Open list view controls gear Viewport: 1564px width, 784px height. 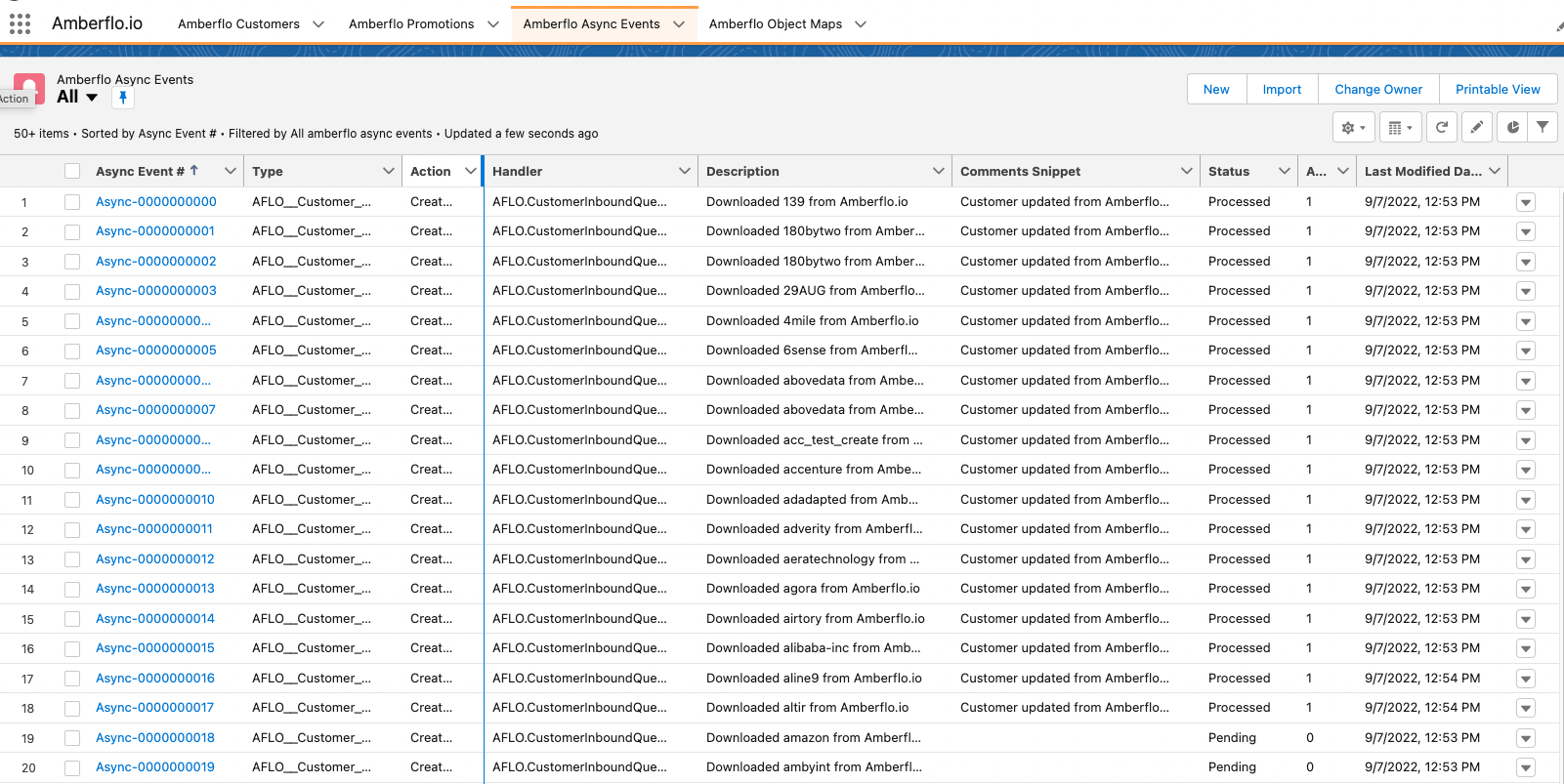point(1353,127)
